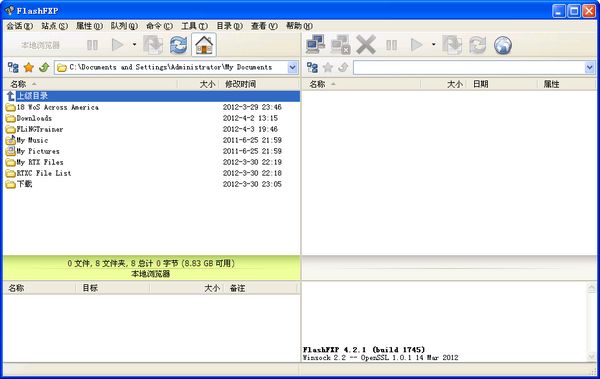Sort local list by 修改时间 column
The height and width of the screenshot is (379, 600).
[259, 84]
